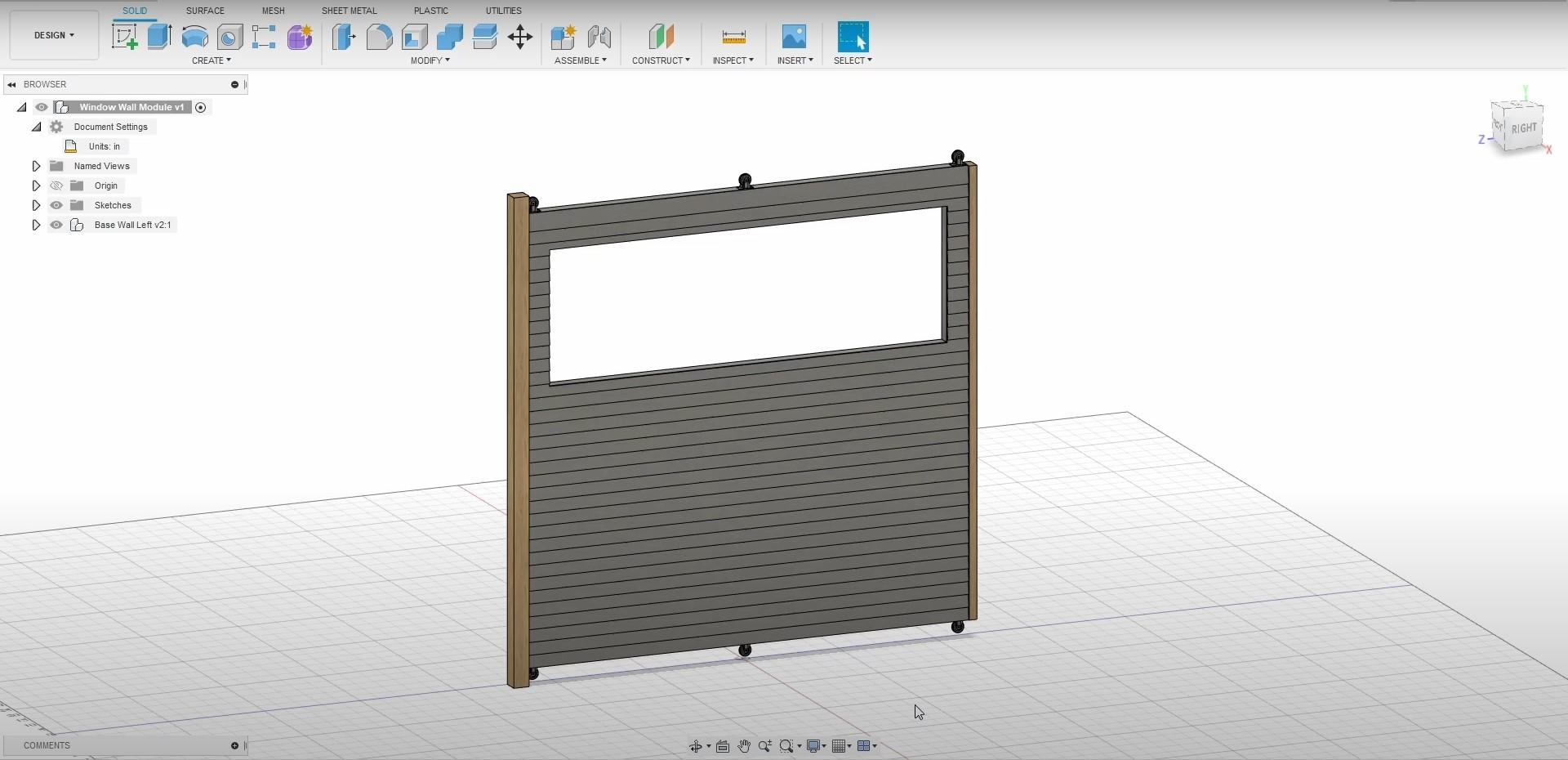The height and width of the screenshot is (760, 1568).
Task: Switch to the MESH tab
Action: click(x=274, y=11)
